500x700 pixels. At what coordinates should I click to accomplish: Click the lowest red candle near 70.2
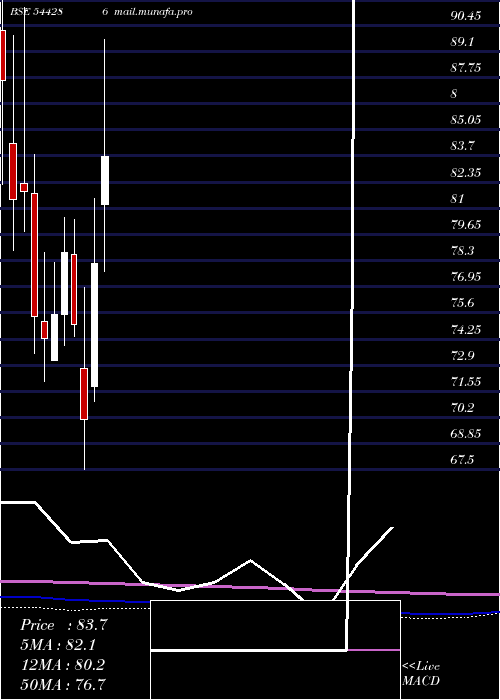pos(84,394)
